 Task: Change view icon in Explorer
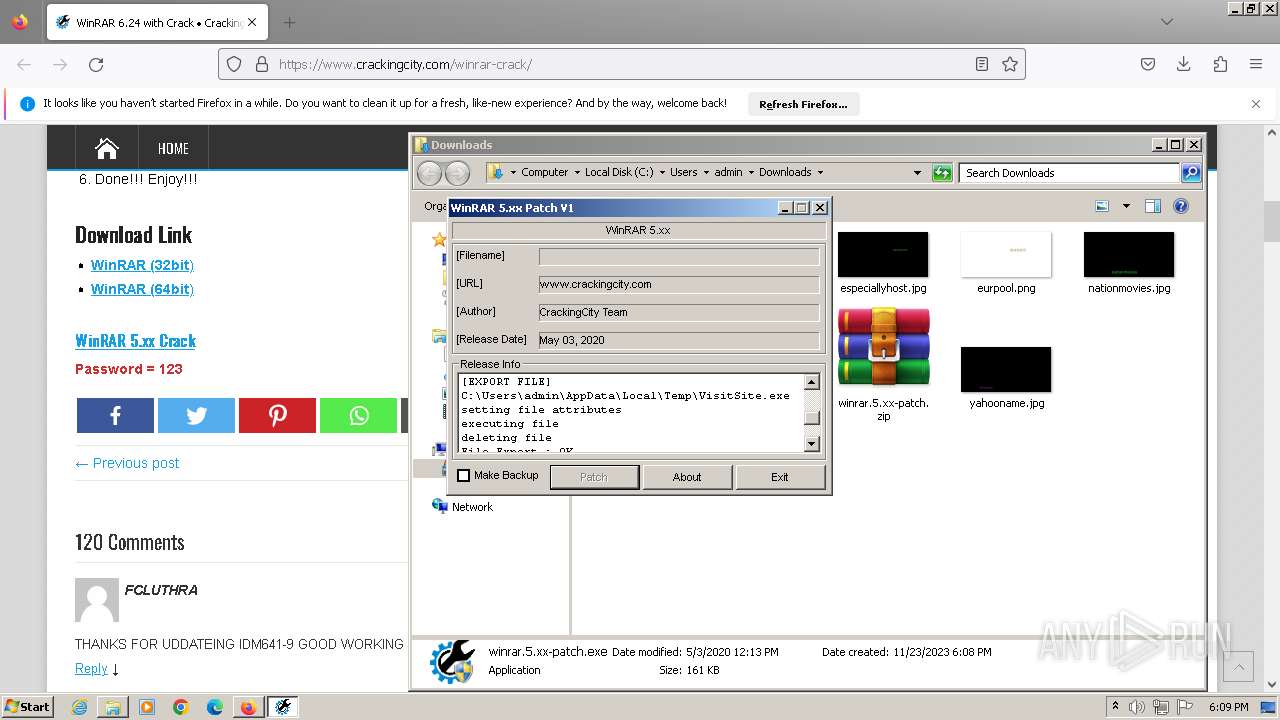pyautogui.click(x=1102, y=206)
